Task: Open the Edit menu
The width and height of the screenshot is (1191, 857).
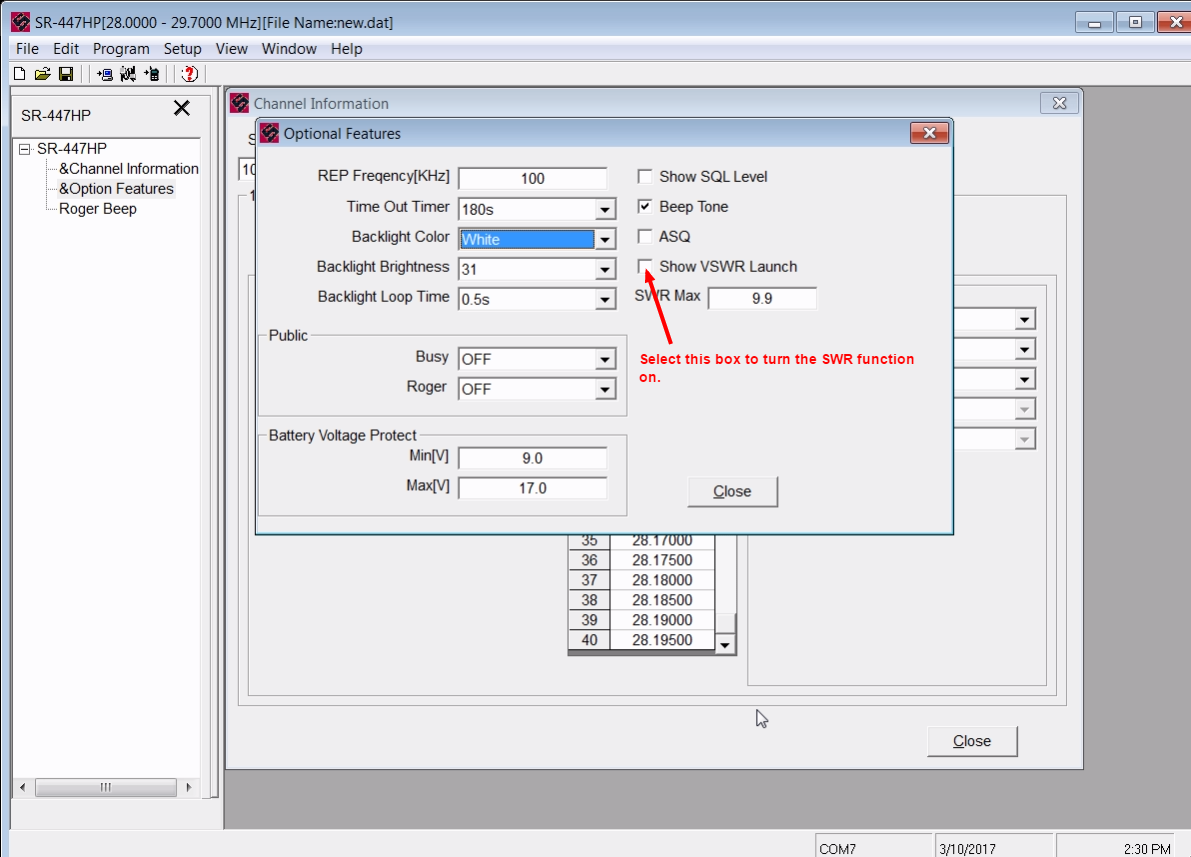Action: pyautogui.click(x=66, y=49)
